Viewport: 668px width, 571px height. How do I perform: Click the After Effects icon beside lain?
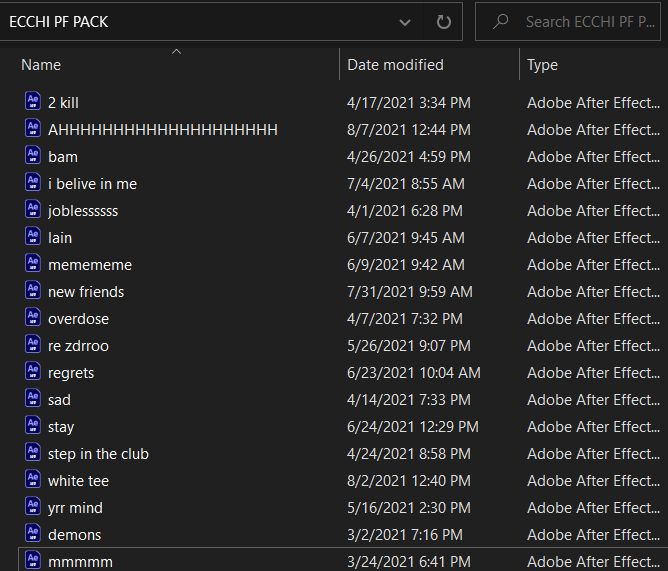click(33, 237)
